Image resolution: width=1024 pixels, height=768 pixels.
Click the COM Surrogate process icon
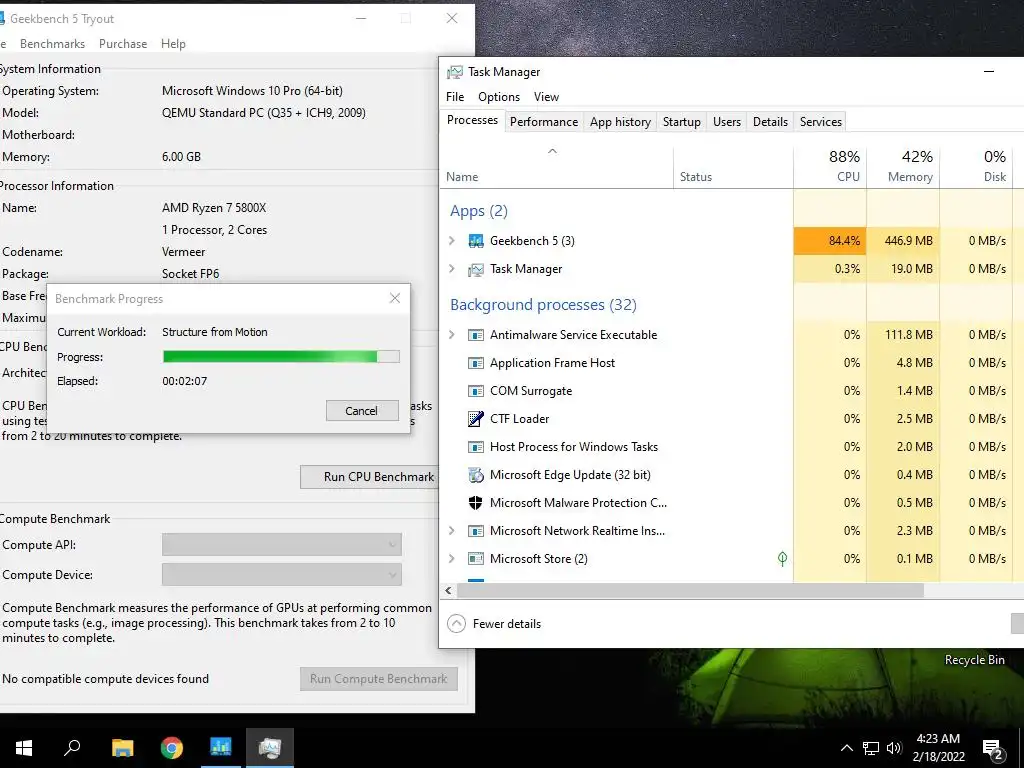[x=475, y=391]
